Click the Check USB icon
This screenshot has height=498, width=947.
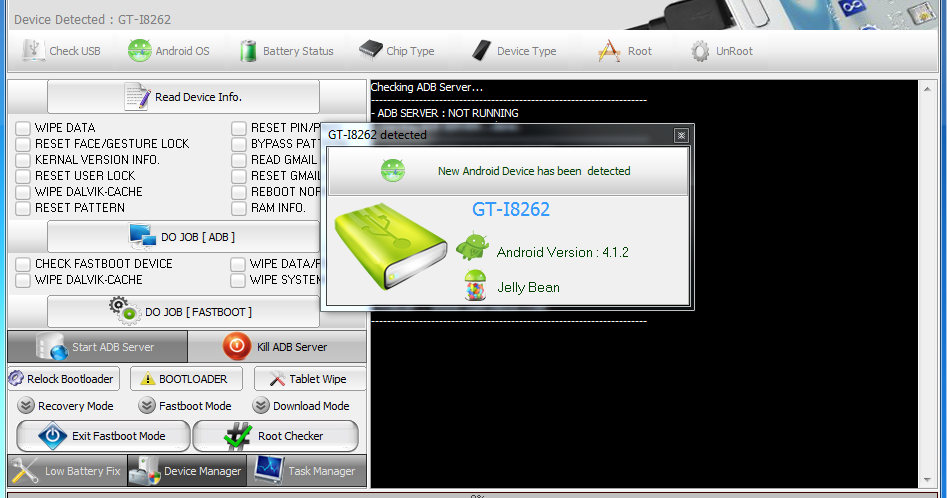point(33,50)
